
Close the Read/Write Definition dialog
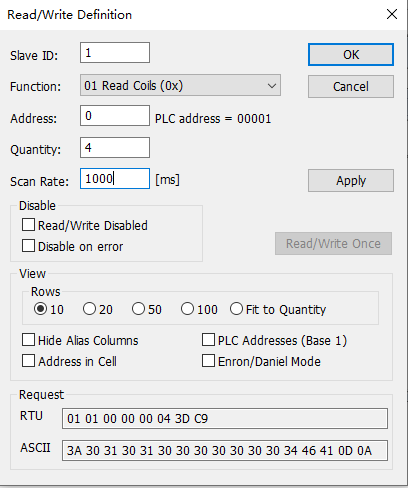392,14
